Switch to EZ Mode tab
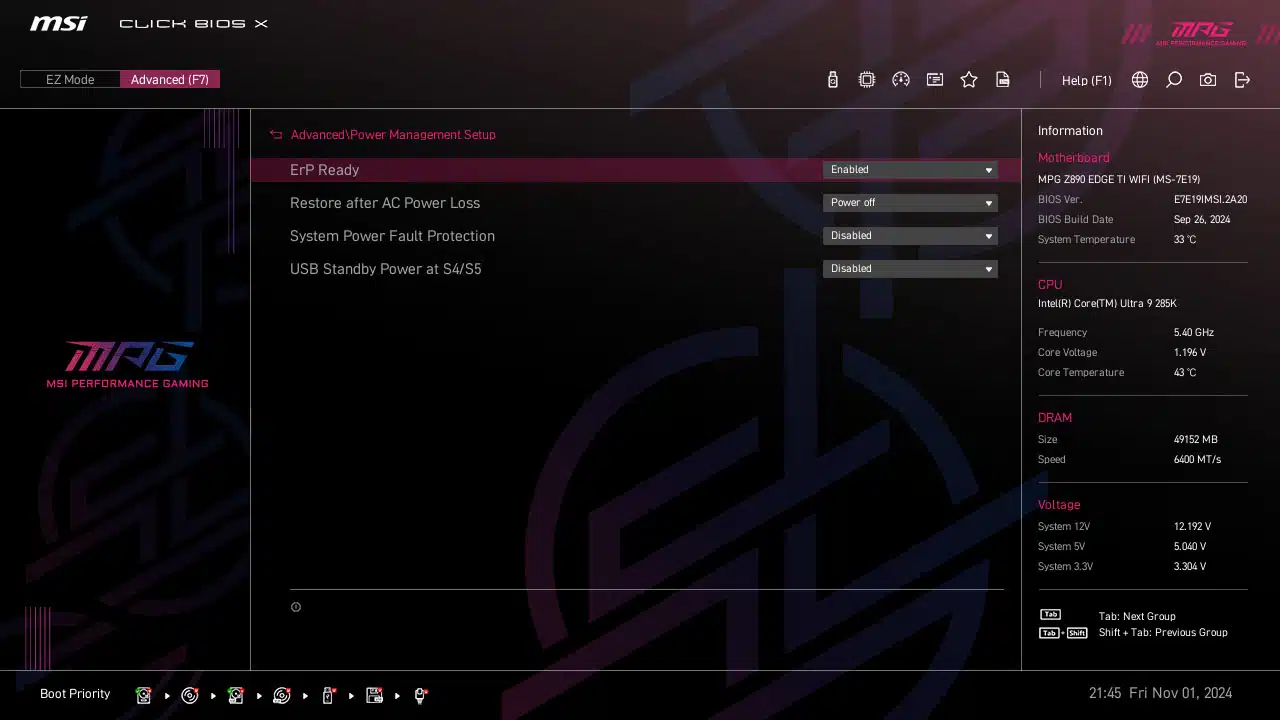Image resolution: width=1280 pixels, height=720 pixels. [x=70, y=80]
